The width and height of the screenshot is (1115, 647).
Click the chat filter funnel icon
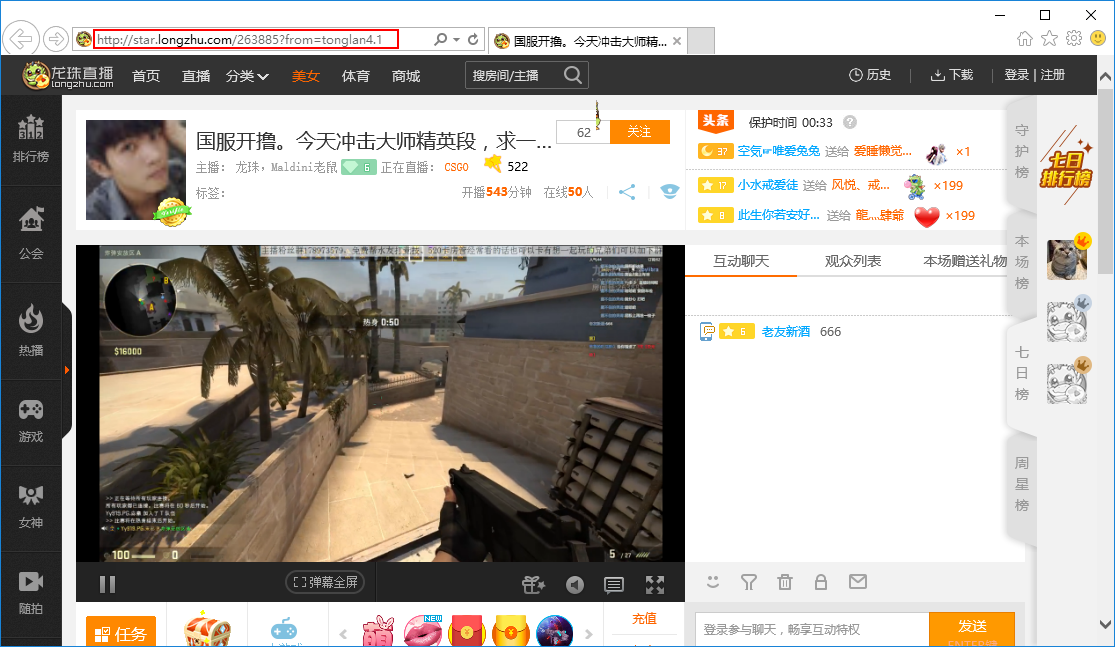749,582
